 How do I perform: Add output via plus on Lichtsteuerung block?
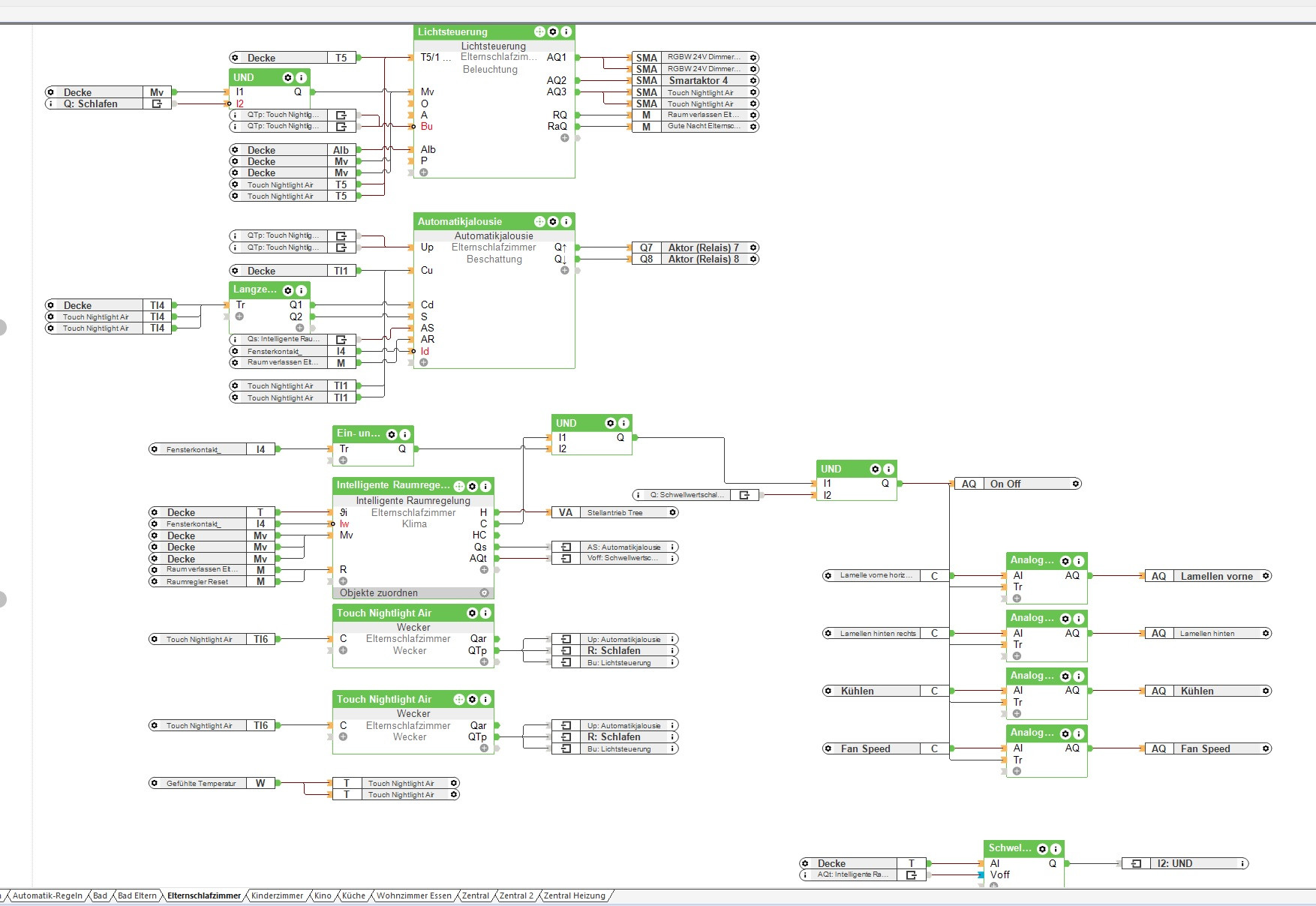(564, 138)
